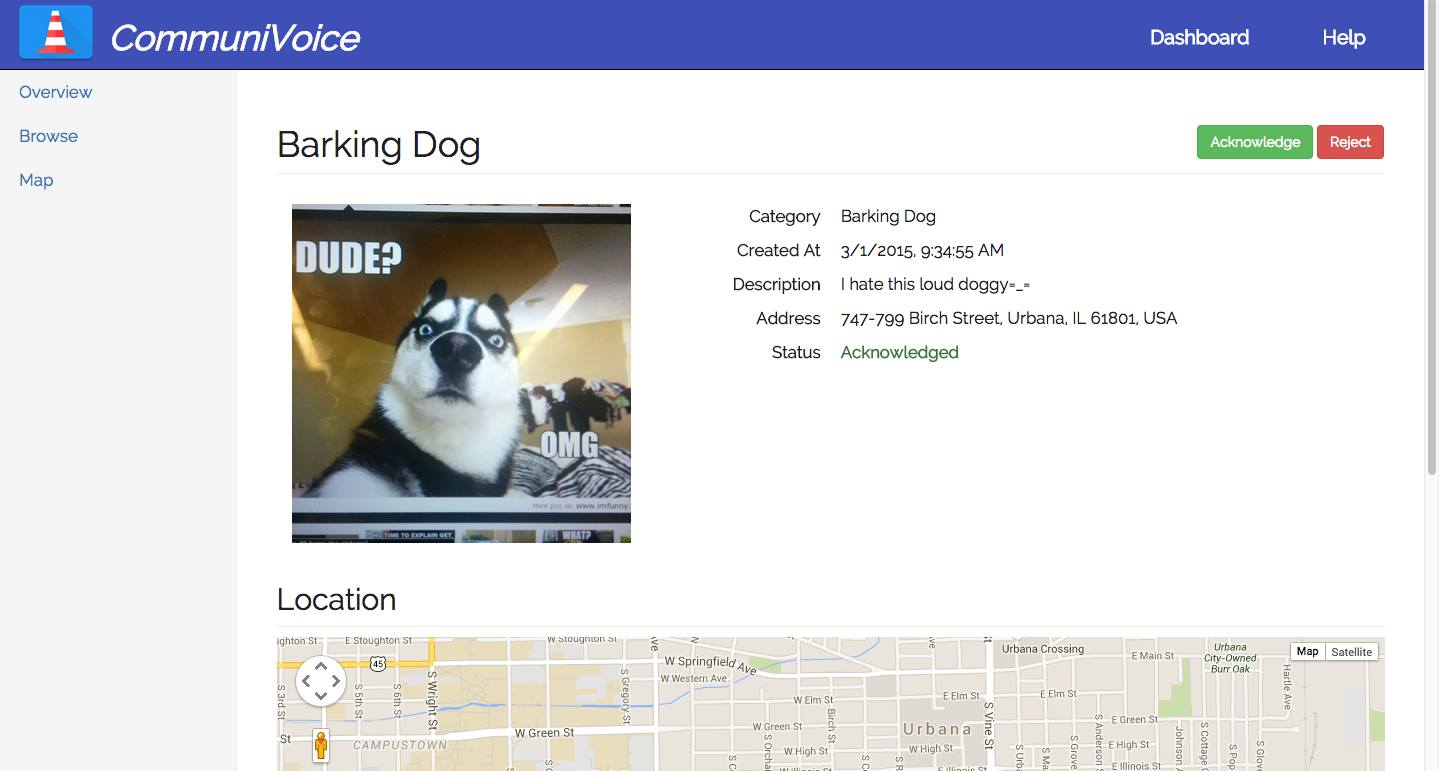Click the address 747-799 Birch Street
Image resolution: width=1439 pixels, height=771 pixels.
pos(1009,318)
